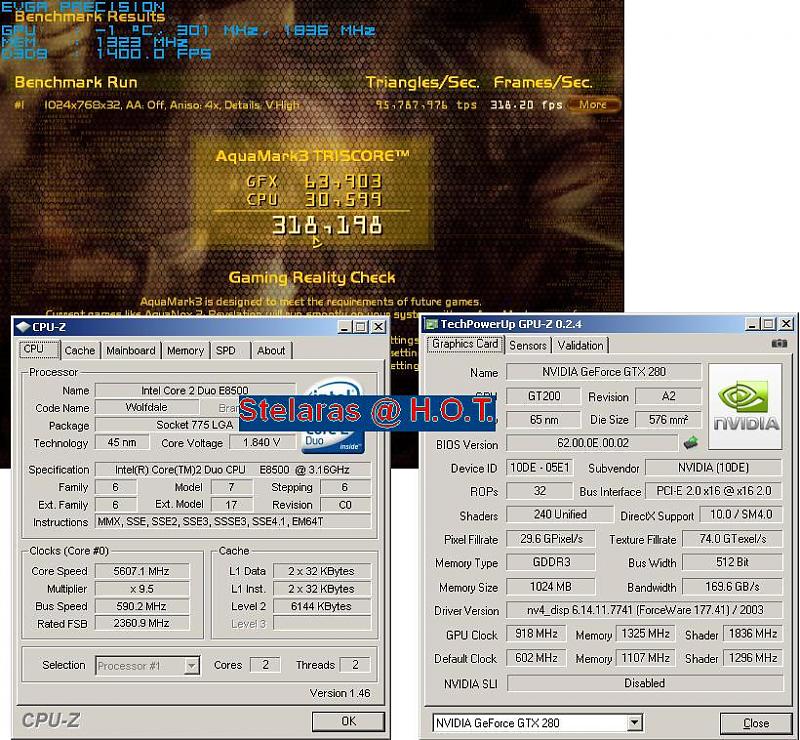Screen dimensions: 800x740
Task: Click the Multiplier value x 9.5
Action: click(141, 589)
